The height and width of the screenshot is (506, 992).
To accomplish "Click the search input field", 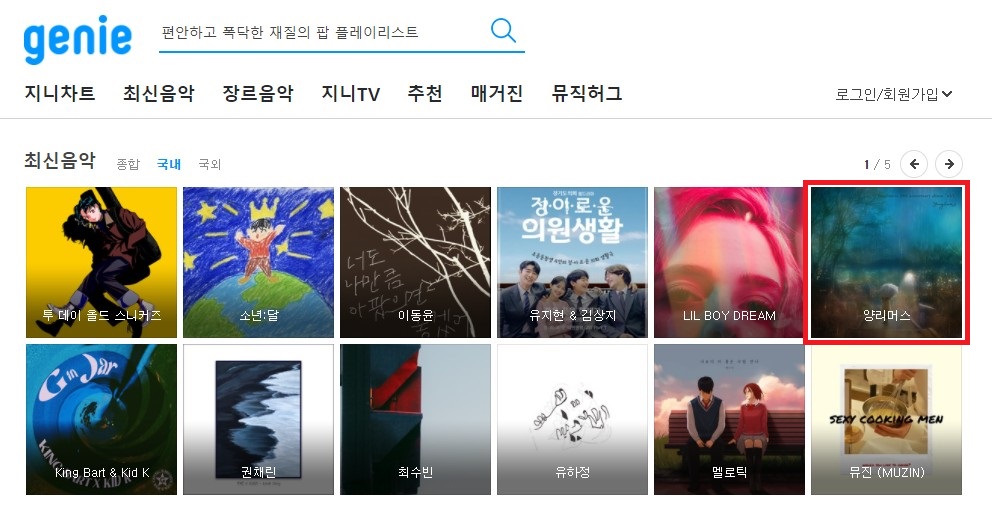I will 323,32.
